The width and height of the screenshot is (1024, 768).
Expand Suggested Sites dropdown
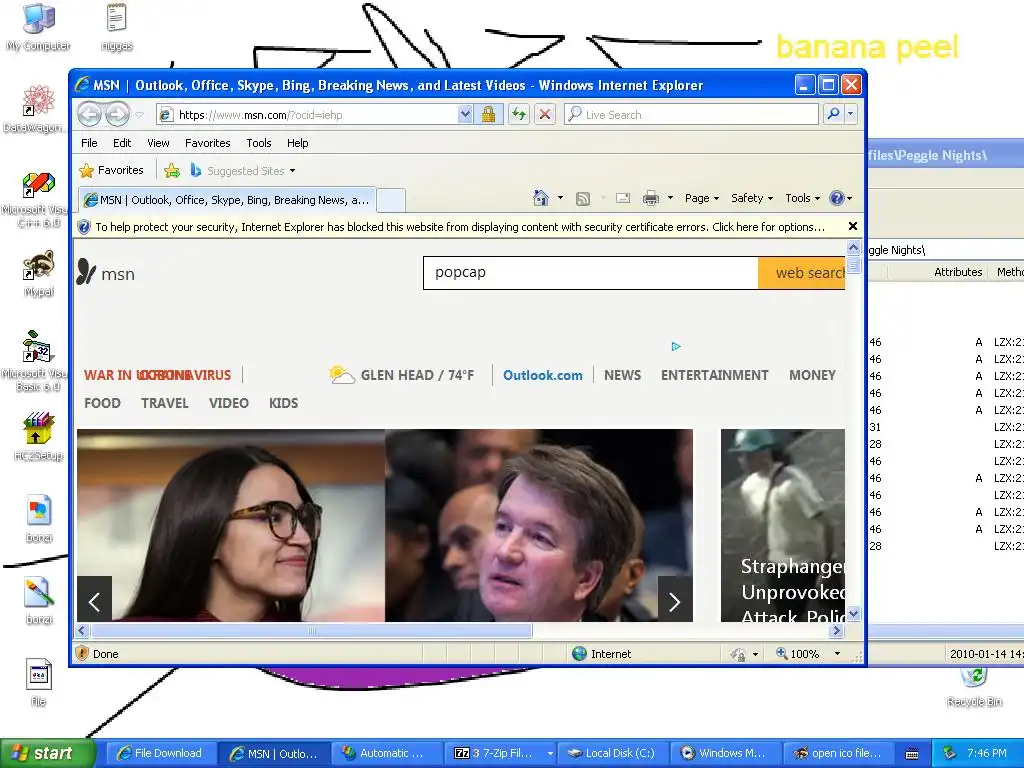tap(293, 171)
